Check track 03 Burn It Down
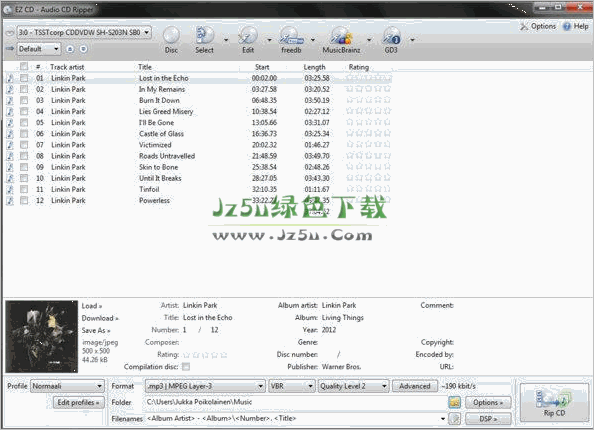Image resolution: width=594 pixels, height=430 pixels. coord(24,100)
